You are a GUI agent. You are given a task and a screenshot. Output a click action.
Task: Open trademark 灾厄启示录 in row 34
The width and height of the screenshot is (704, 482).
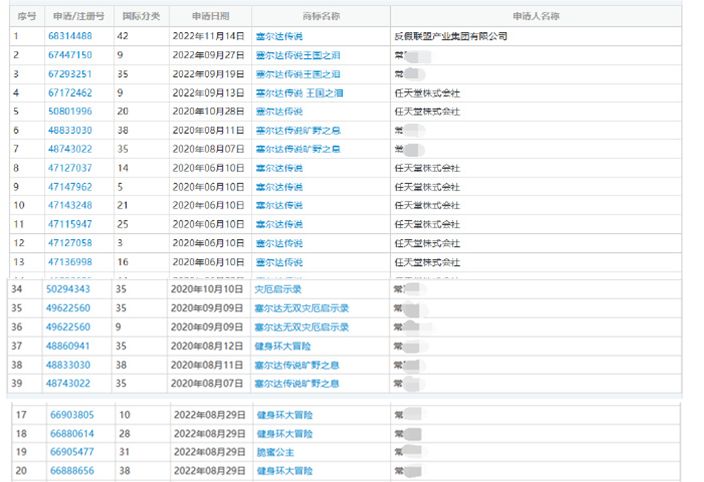click(x=278, y=289)
